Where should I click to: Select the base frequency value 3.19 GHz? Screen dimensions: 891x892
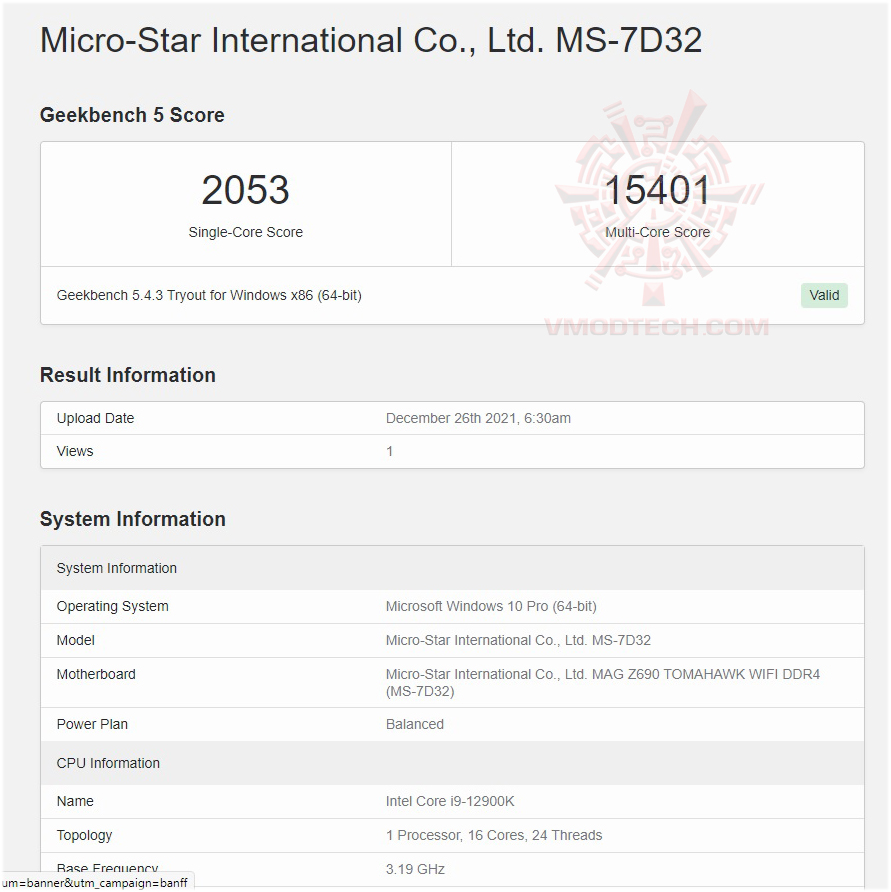[x=415, y=869]
